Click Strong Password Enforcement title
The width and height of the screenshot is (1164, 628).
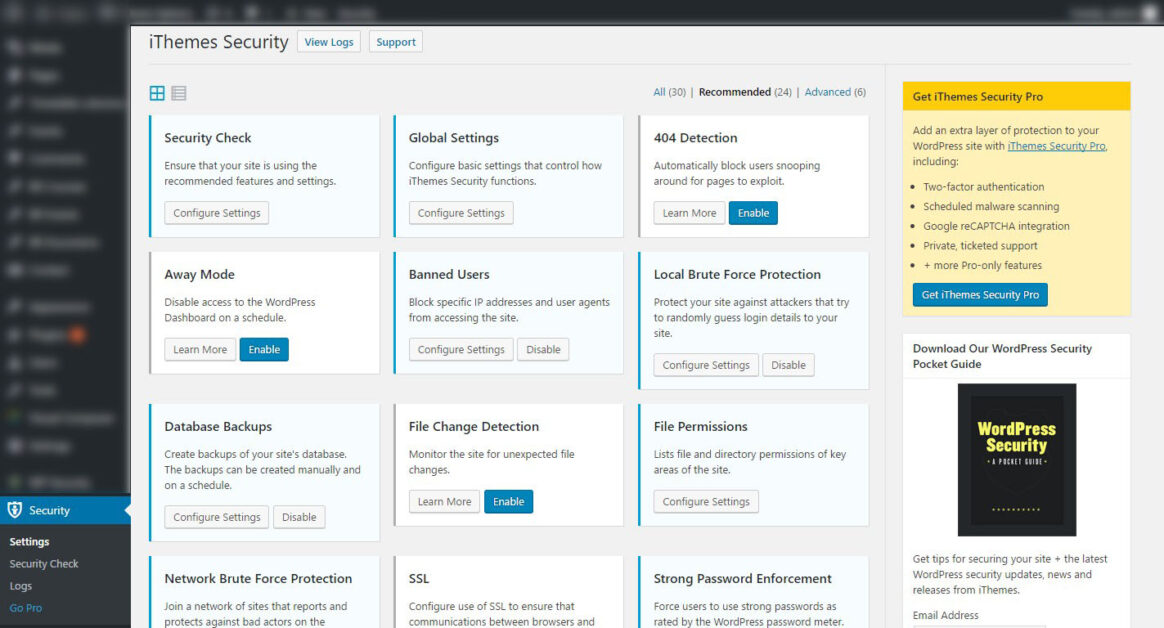click(742, 579)
